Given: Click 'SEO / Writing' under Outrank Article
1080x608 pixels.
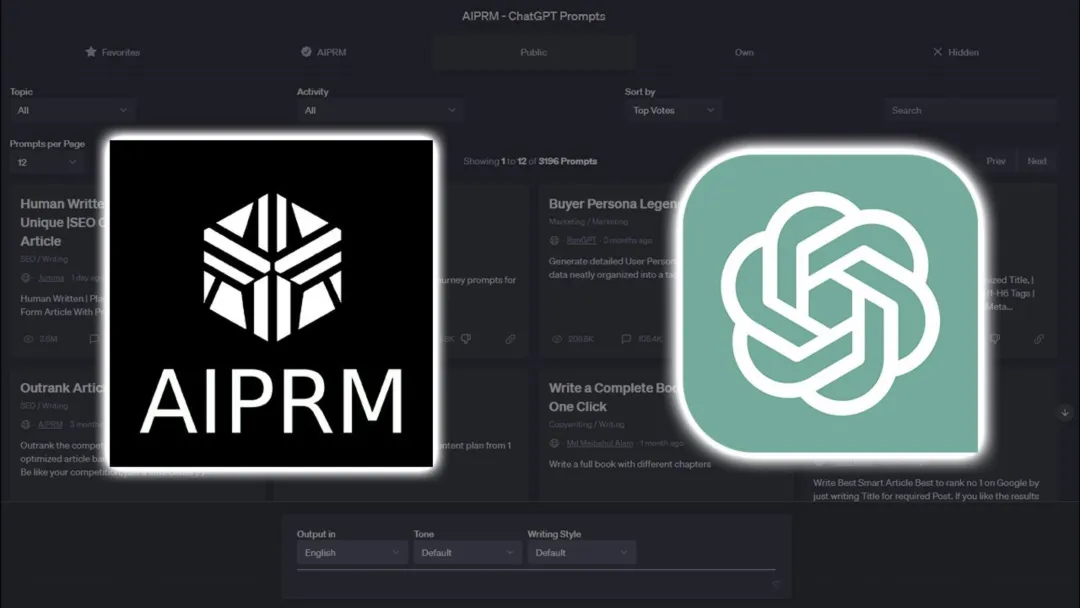Looking at the screenshot, I should pyautogui.click(x=44, y=406).
